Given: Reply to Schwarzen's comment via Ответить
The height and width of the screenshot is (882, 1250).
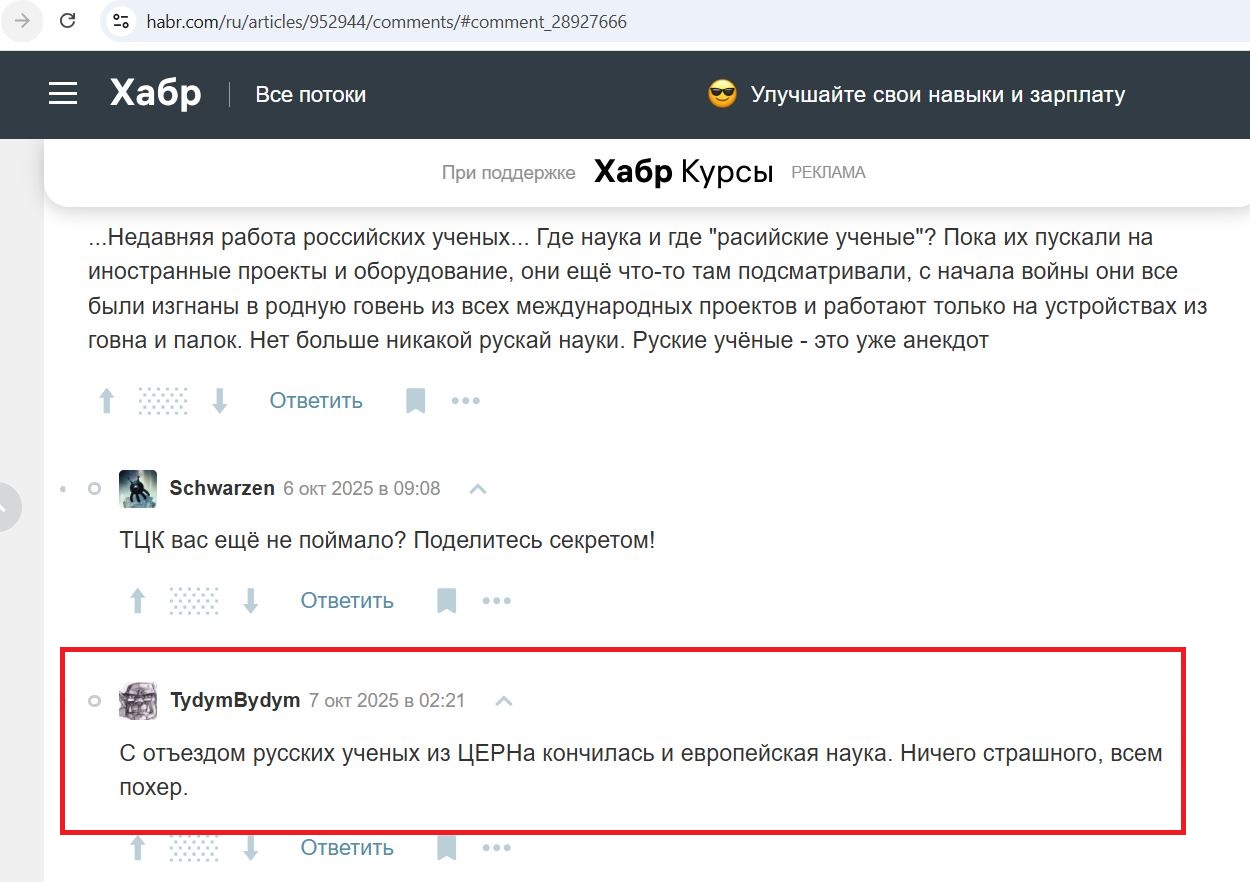Looking at the screenshot, I should (x=347, y=600).
